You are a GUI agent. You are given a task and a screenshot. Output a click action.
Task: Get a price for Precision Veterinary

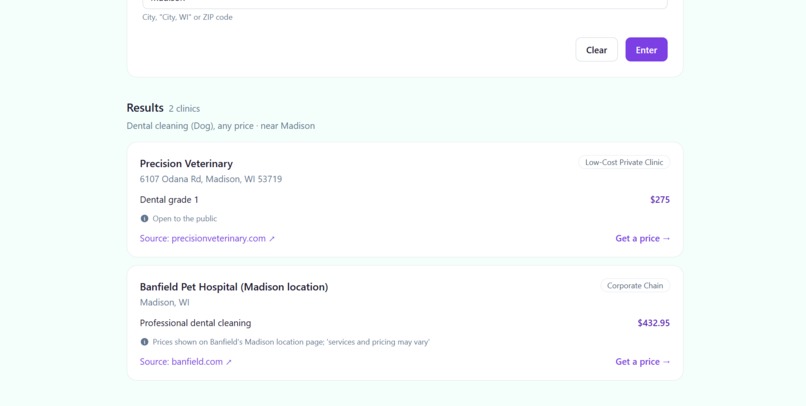643,238
